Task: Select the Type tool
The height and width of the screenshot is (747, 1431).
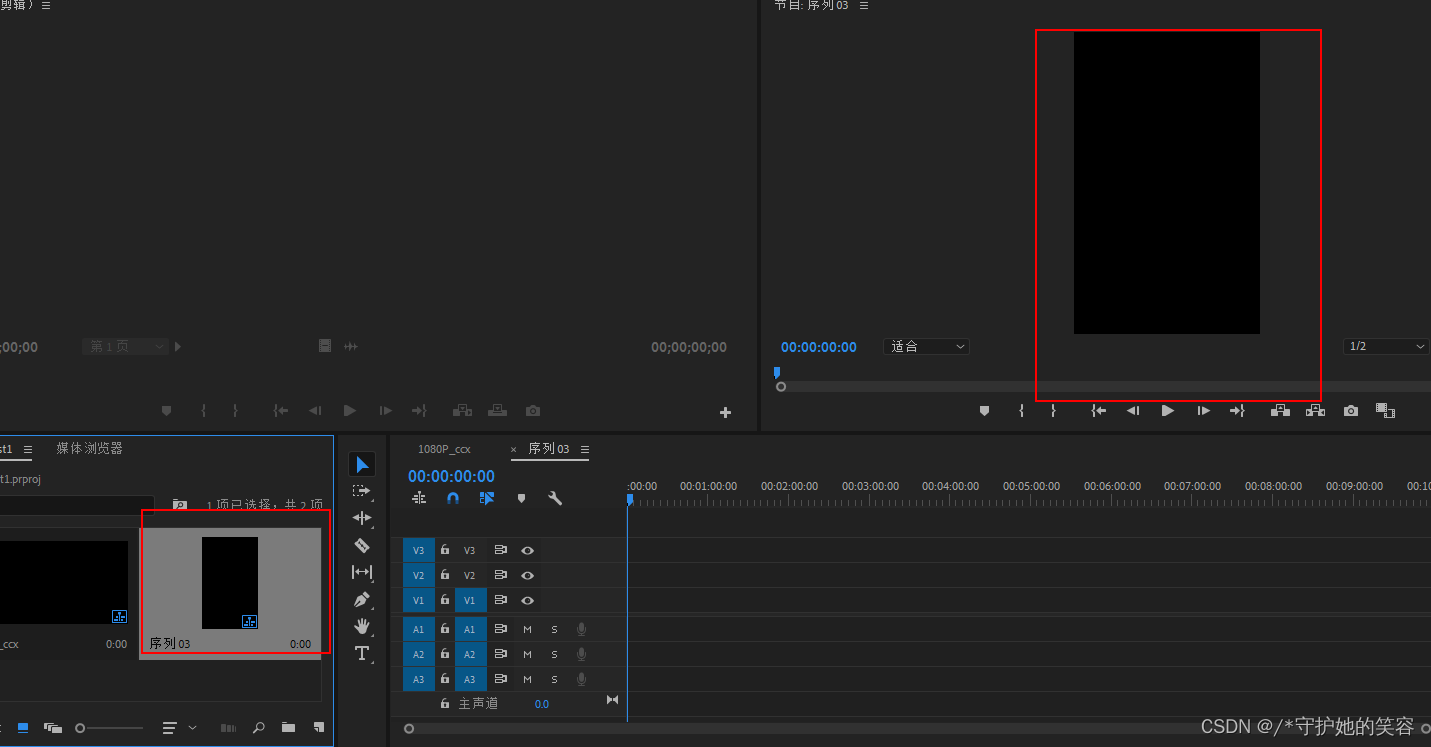Action: (x=362, y=653)
